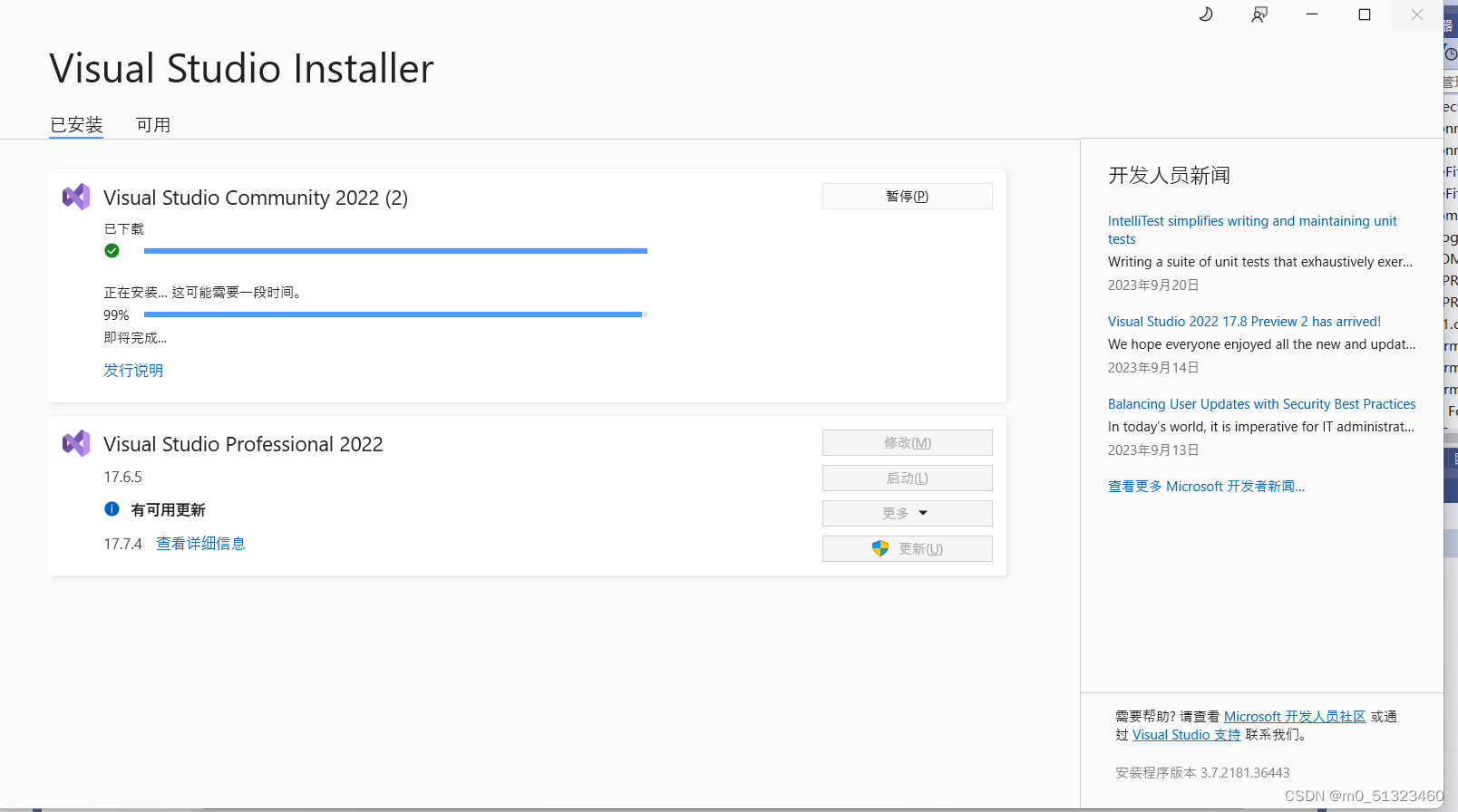Click the 2023年9月20日 news date
This screenshot has width=1458, height=812.
(x=1153, y=285)
